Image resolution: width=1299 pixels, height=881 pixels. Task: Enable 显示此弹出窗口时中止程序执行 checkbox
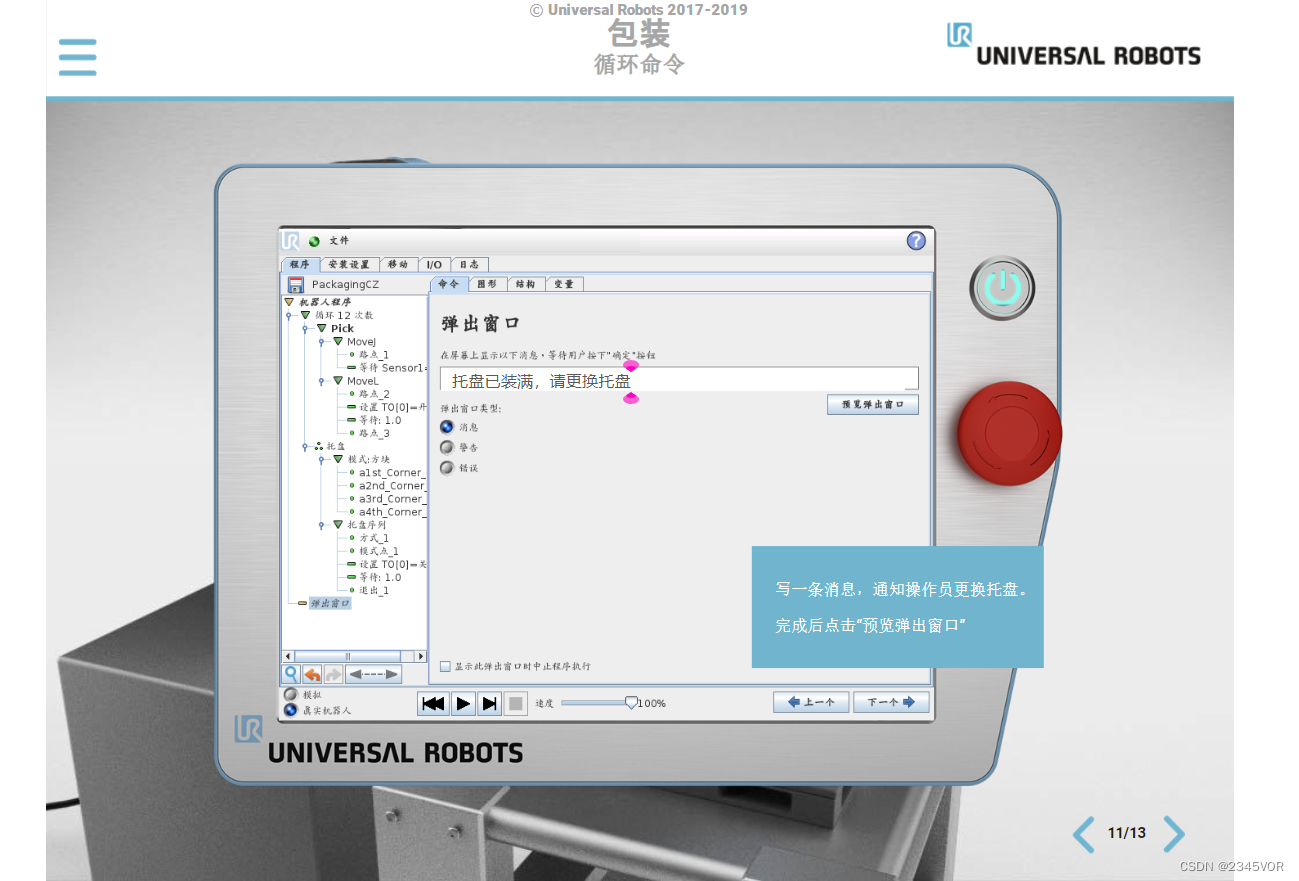tap(446, 666)
